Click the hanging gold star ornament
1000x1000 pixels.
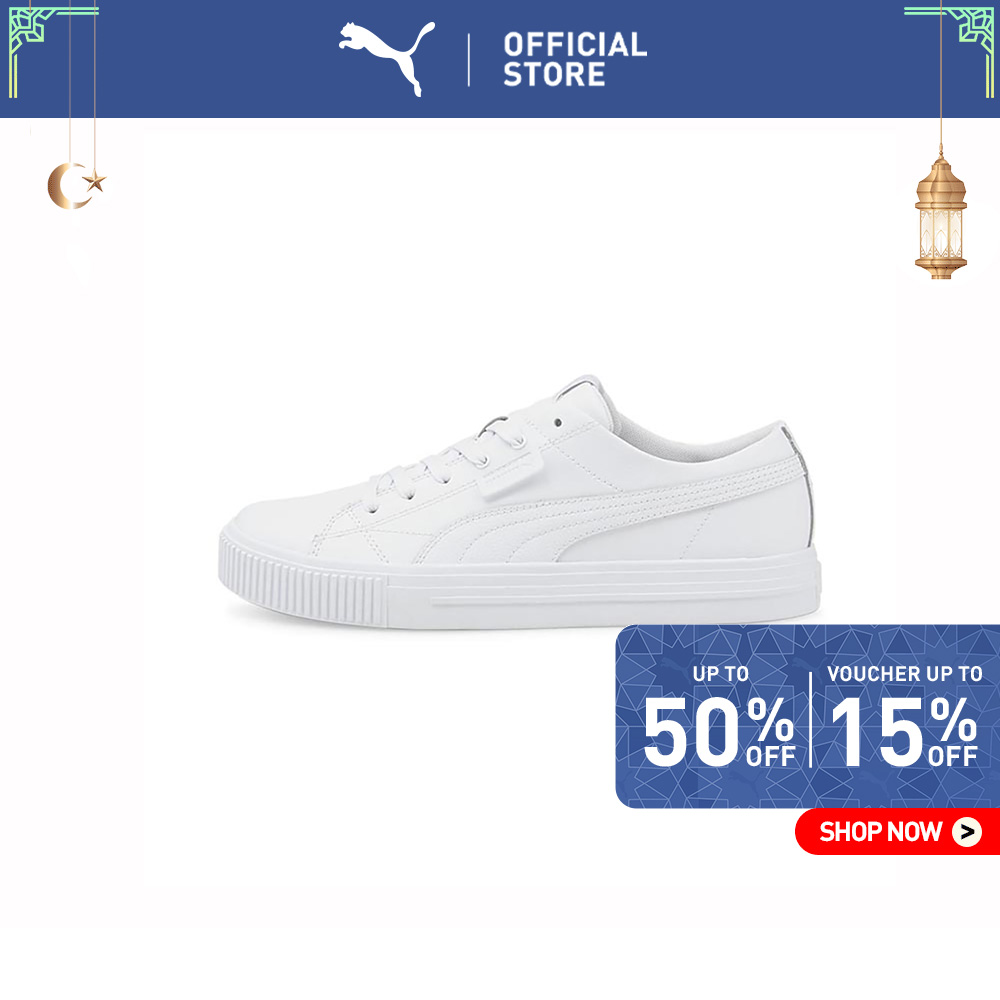(x=95, y=181)
